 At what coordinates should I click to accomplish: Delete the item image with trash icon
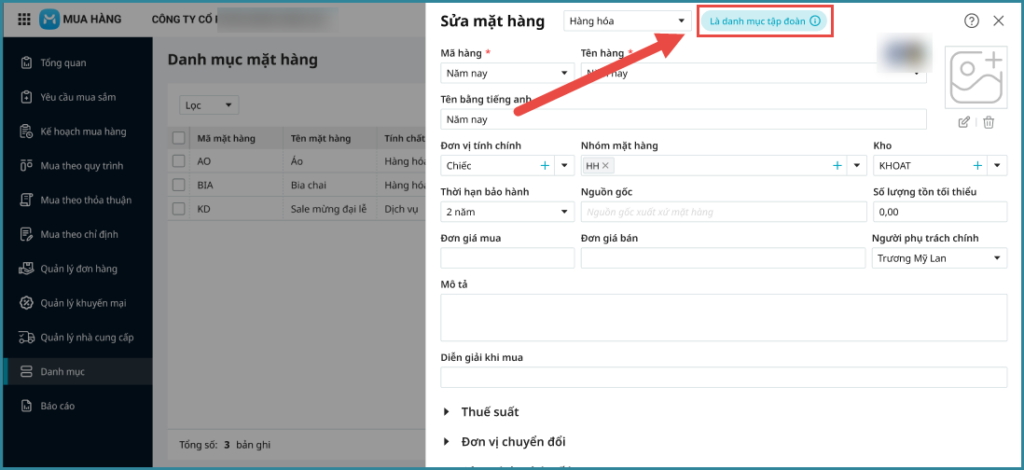989,122
